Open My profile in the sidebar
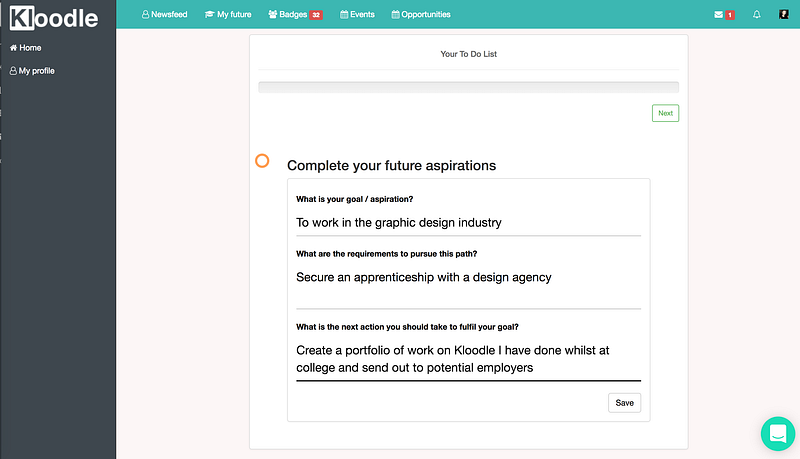 pyautogui.click(x=32, y=71)
